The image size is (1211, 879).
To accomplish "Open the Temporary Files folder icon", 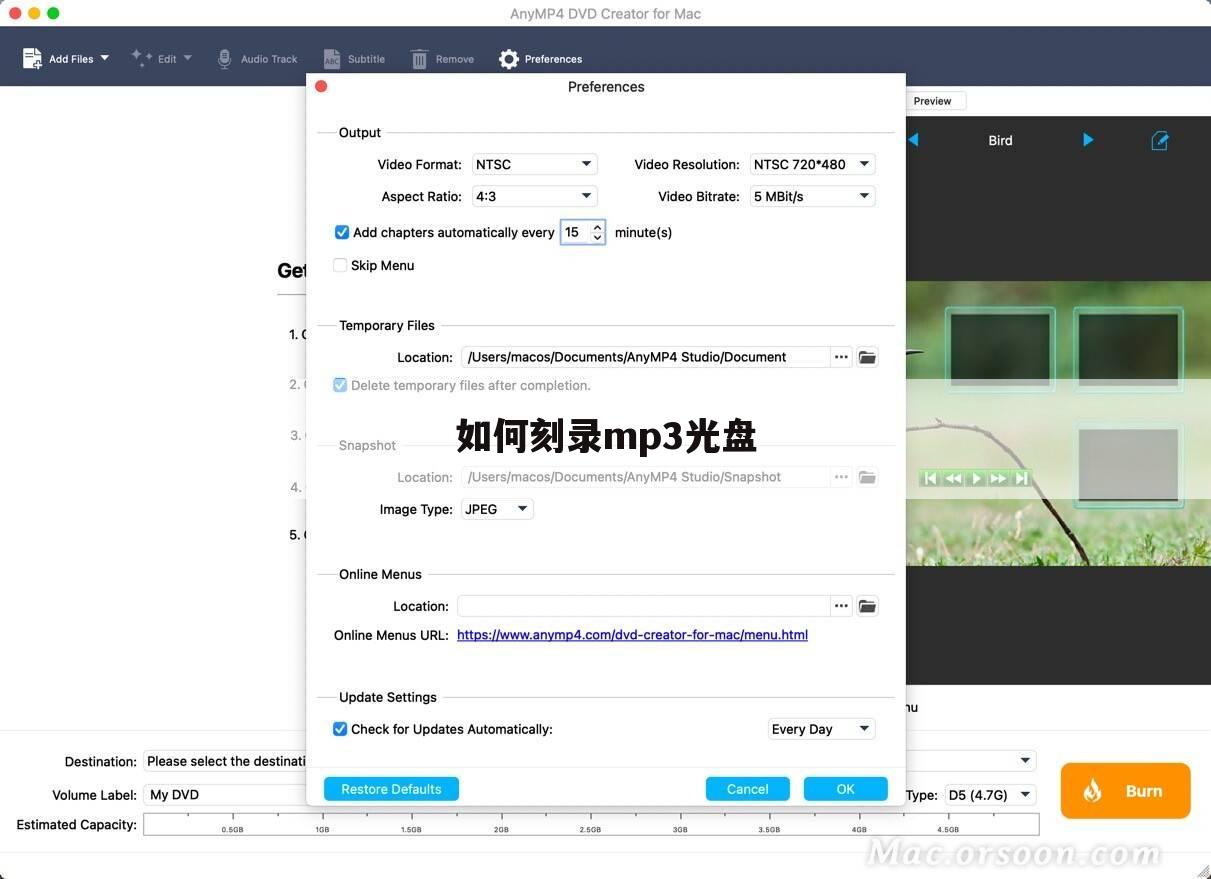I will tap(867, 357).
